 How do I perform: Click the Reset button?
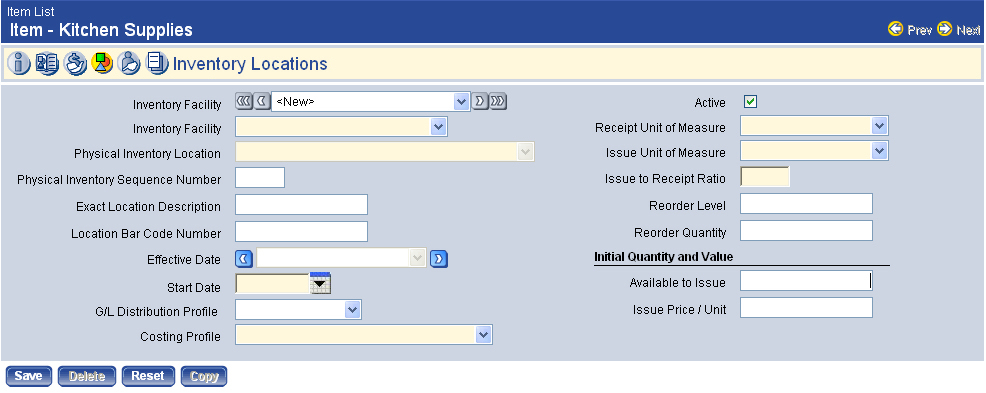(x=148, y=376)
